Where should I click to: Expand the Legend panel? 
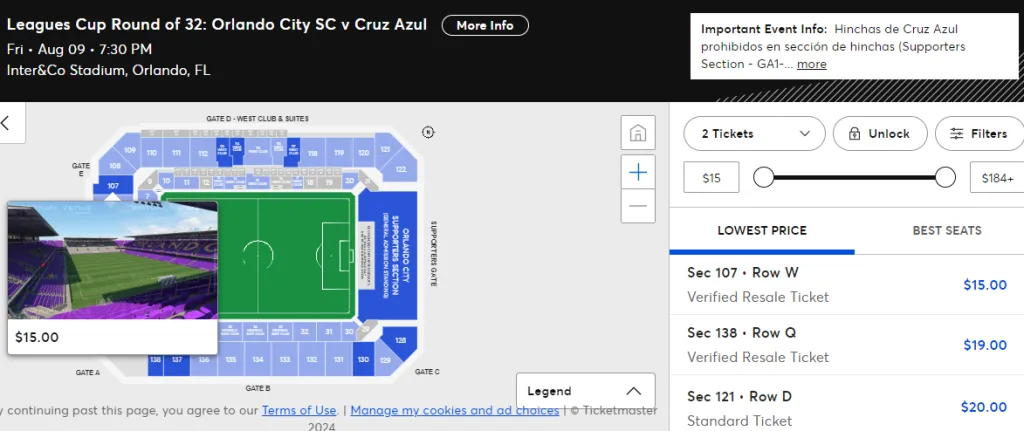585,391
